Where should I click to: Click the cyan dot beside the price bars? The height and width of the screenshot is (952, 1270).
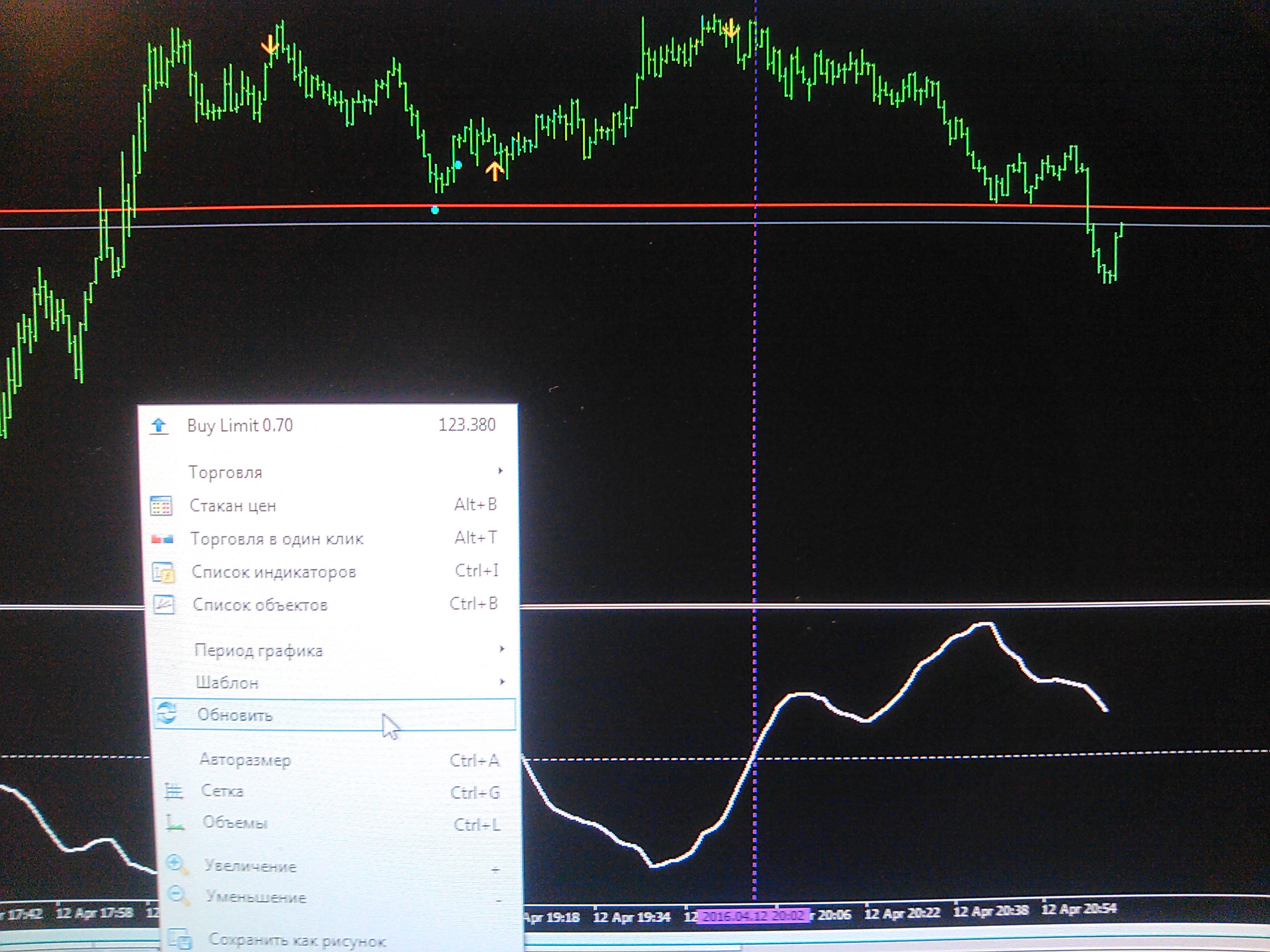point(458,165)
